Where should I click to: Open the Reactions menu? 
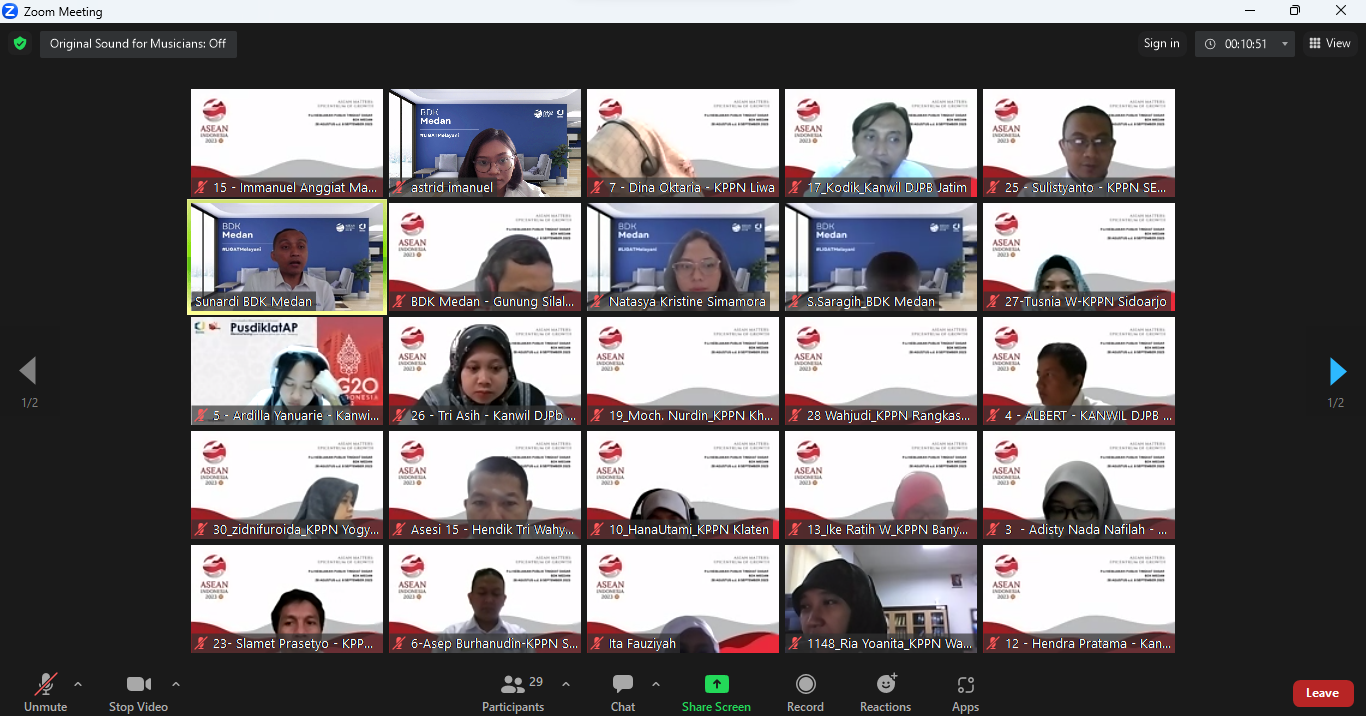[885, 685]
